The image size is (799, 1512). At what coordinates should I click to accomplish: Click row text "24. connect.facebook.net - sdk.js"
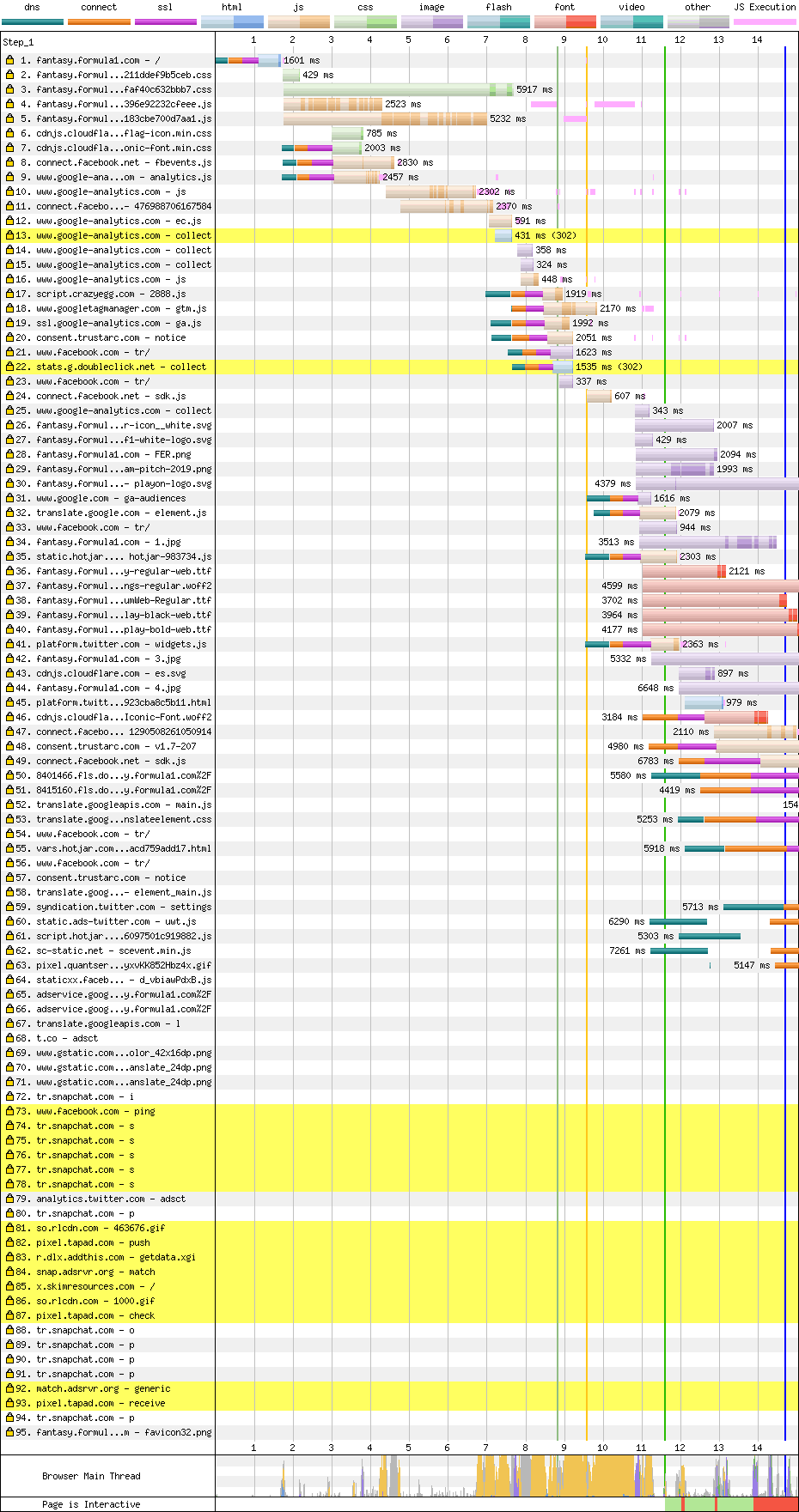[x=101, y=396]
